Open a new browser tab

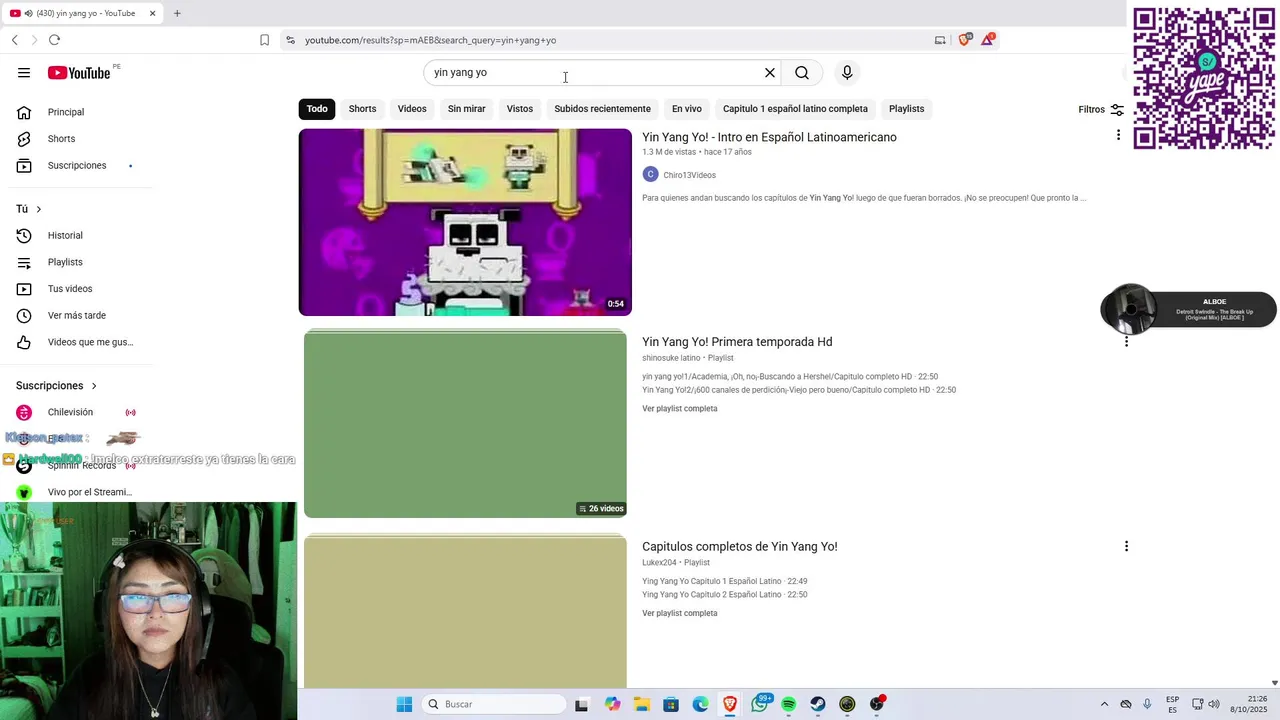point(177,13)
